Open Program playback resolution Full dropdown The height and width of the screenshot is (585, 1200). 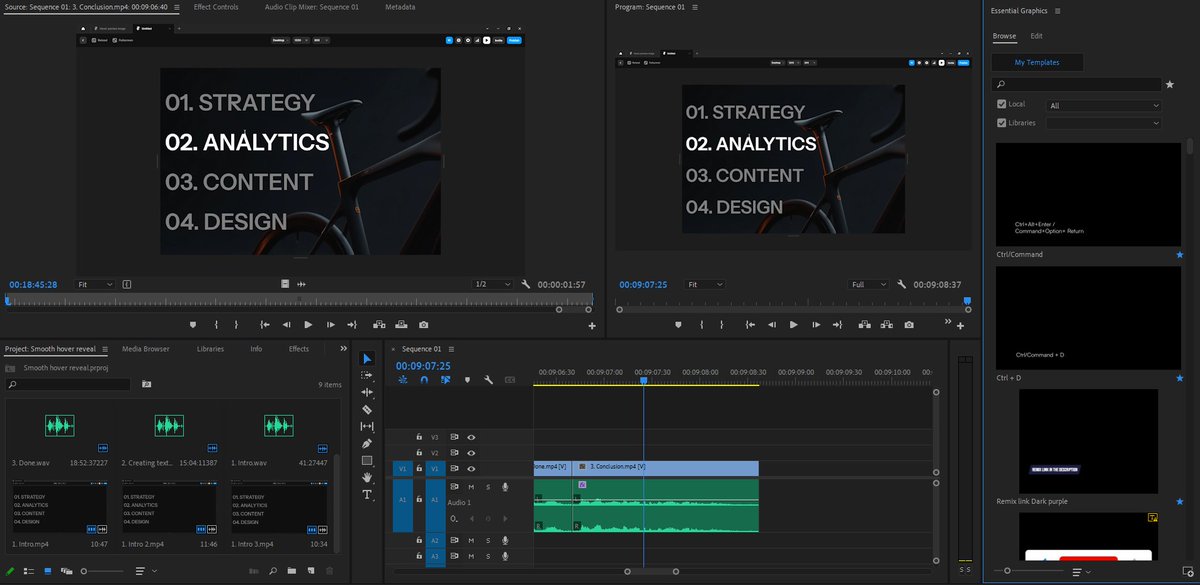click(x=870, y=285)
